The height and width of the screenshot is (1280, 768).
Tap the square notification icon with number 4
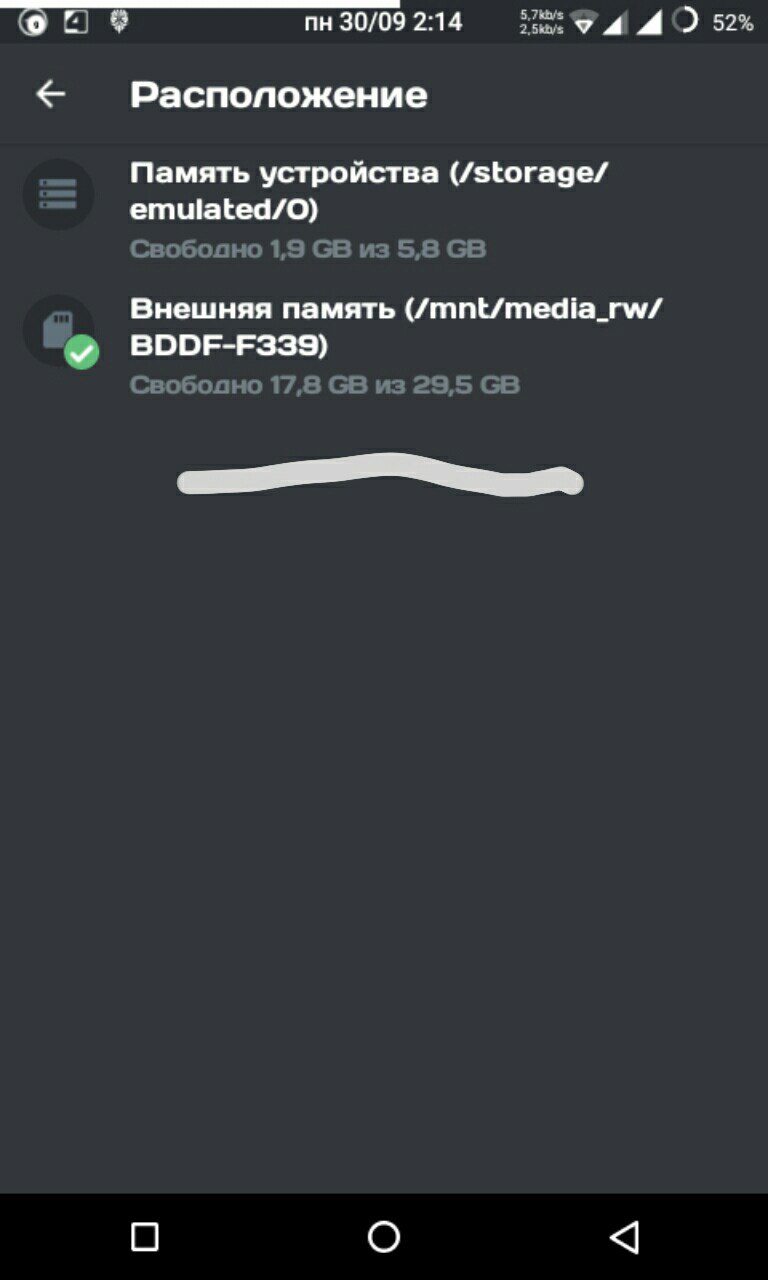coord(76,21)
